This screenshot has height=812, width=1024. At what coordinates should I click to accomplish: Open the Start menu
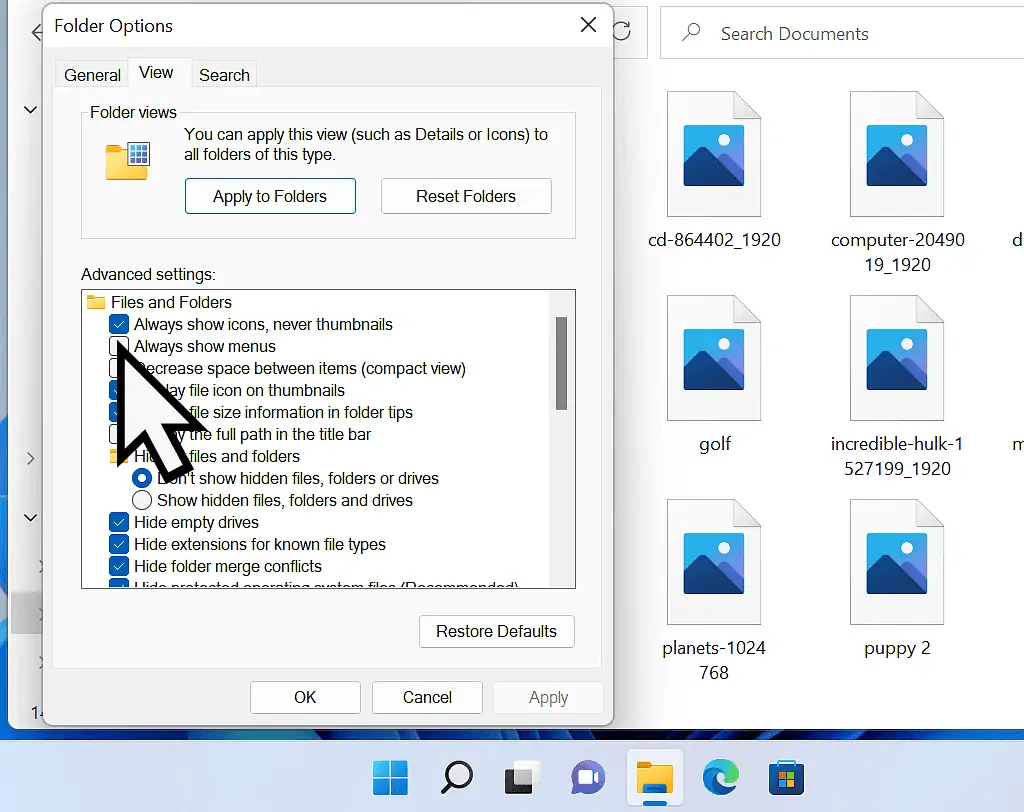[389, 777]
